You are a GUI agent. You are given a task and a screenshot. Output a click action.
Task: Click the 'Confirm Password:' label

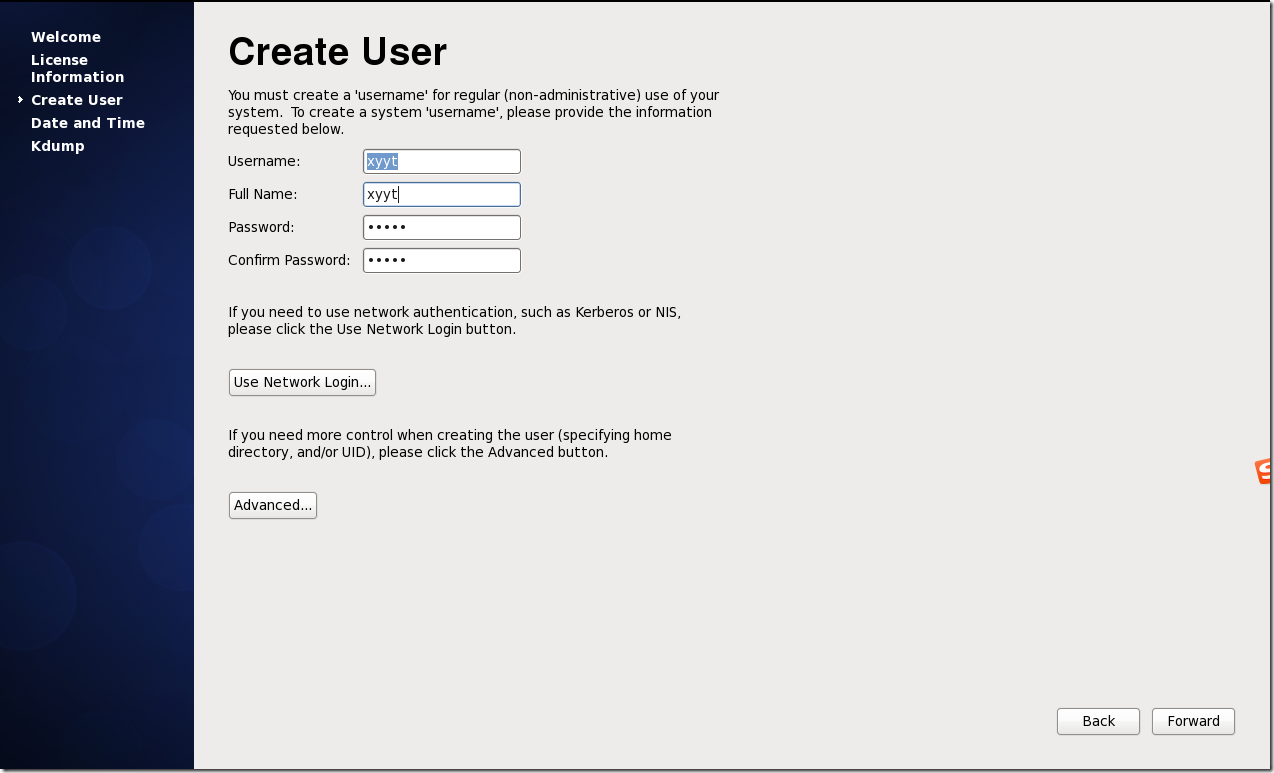click(x=289, y=260)
